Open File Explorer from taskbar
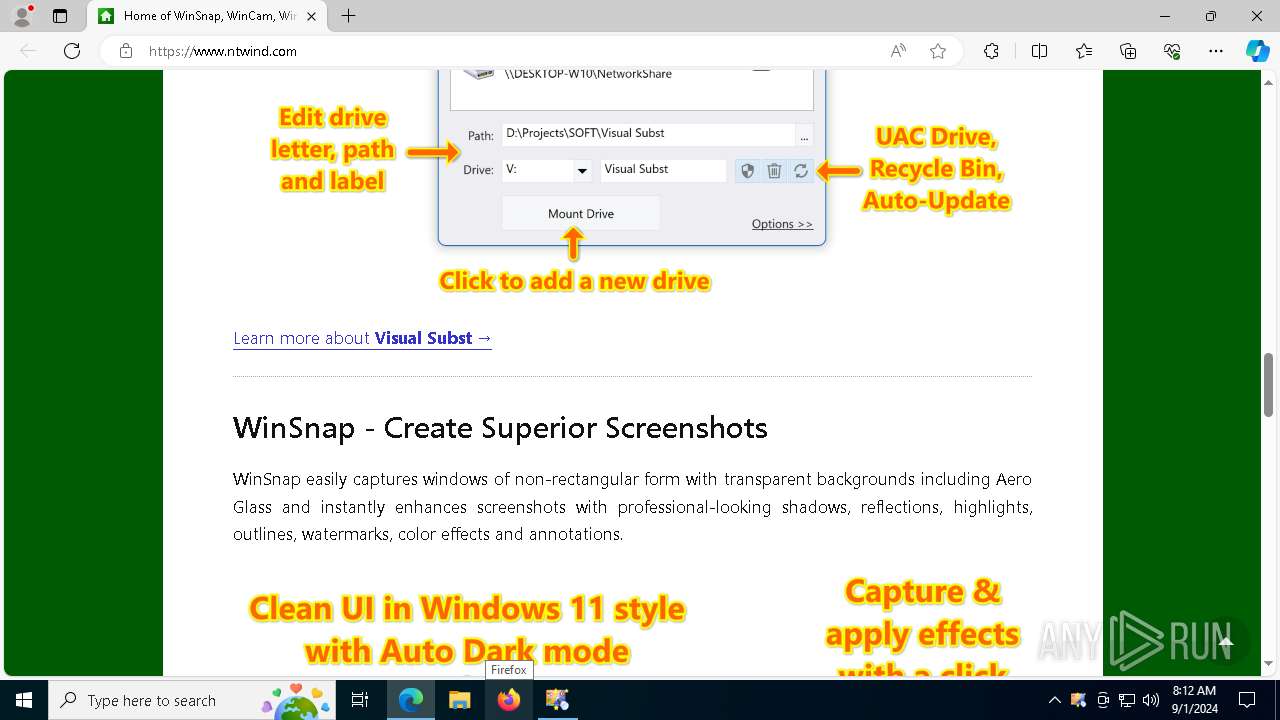This screenshot has width=1280, height=720. click(459, 700)
